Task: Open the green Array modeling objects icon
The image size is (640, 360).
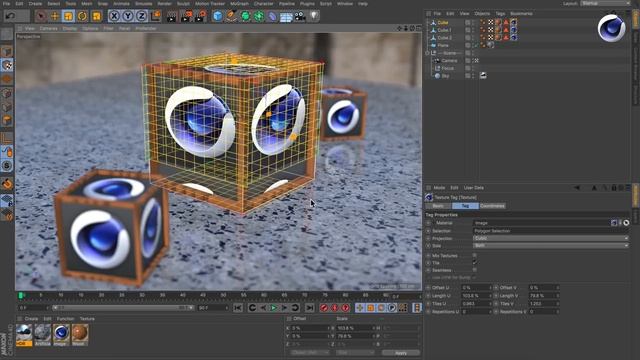Action: point(259,16)
